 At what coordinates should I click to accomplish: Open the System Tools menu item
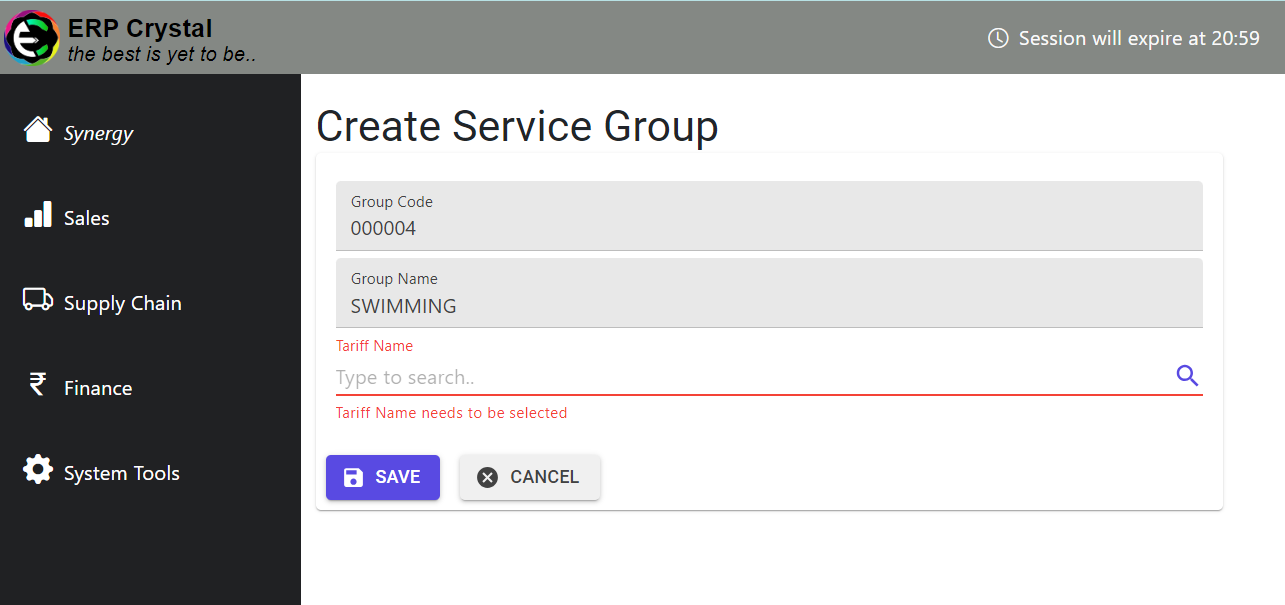coord(121,472)
